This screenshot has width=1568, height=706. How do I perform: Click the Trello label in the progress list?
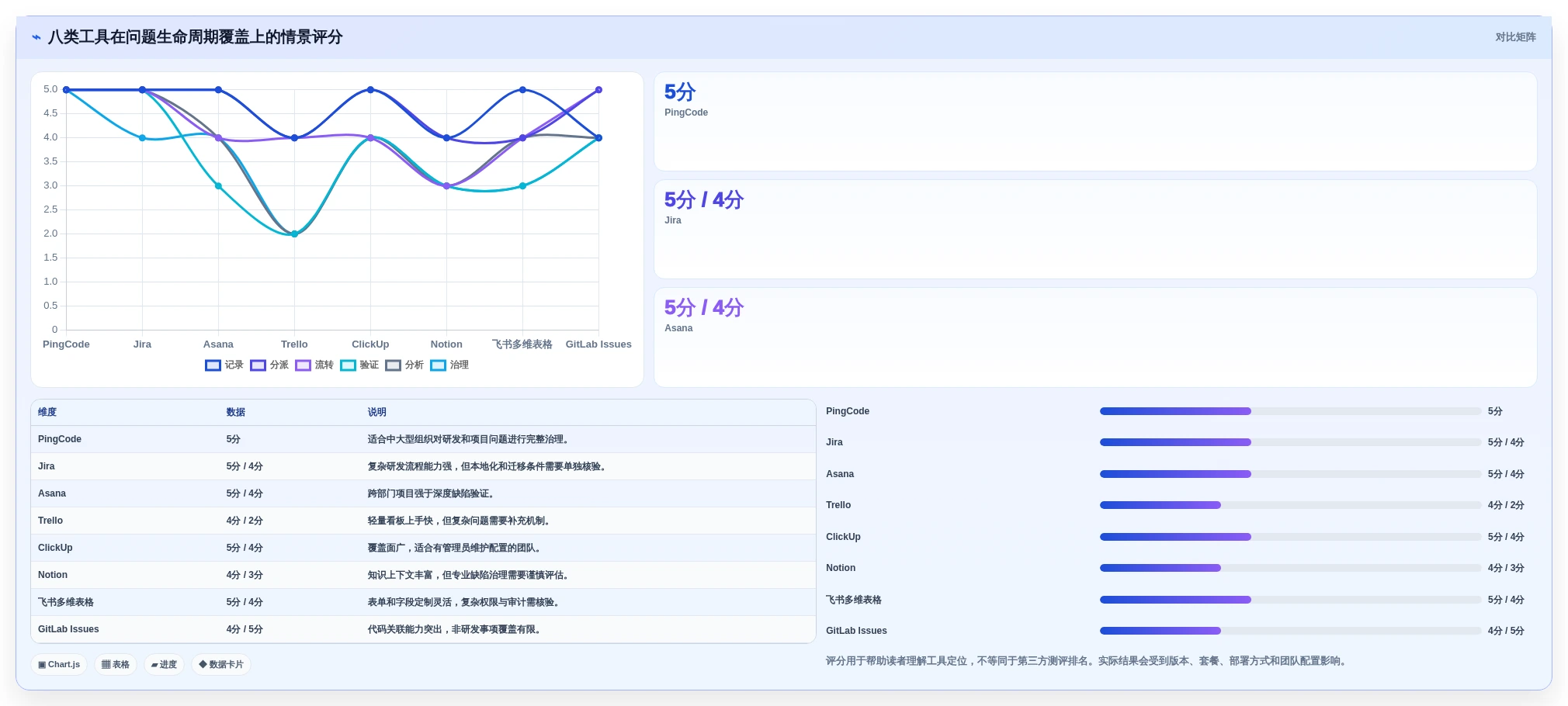pyautogui.click(x=838, y=505)
